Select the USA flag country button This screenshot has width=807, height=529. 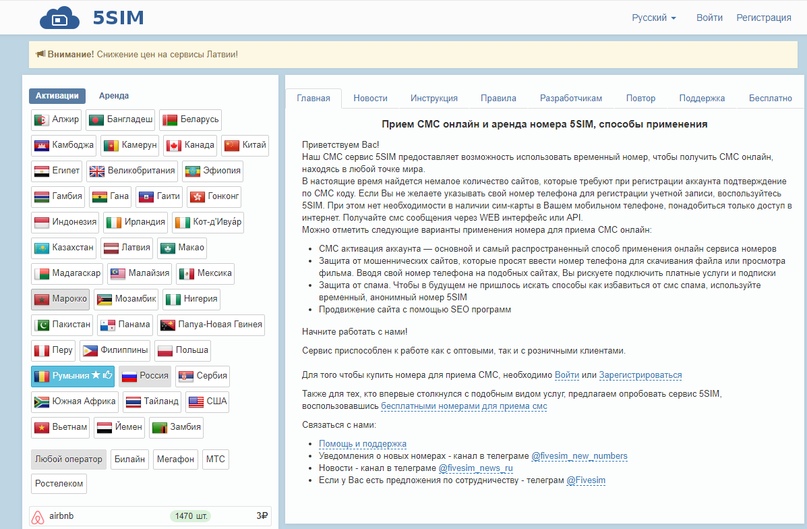207,402
